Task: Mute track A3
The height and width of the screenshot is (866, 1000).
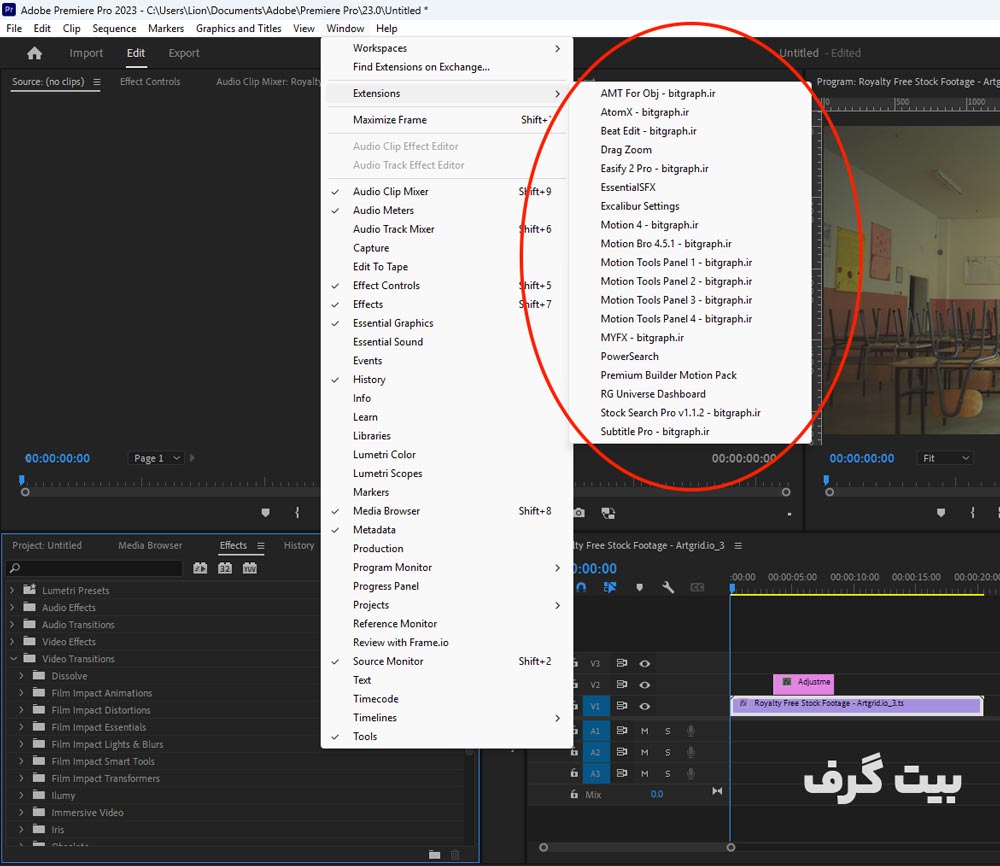Action: 645,774
